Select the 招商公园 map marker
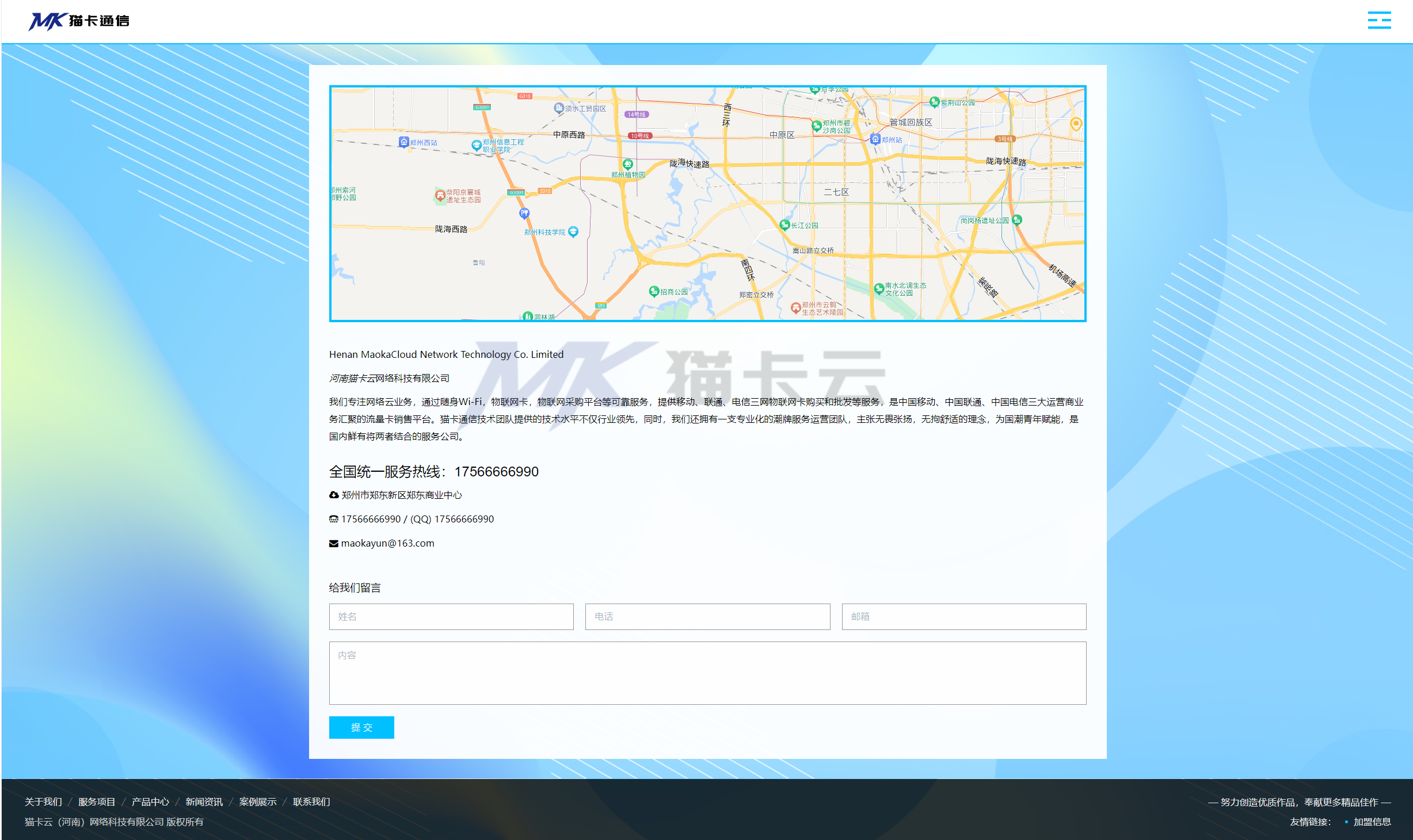This screenshot has width=1413, height=840. [x=654, y=291]
